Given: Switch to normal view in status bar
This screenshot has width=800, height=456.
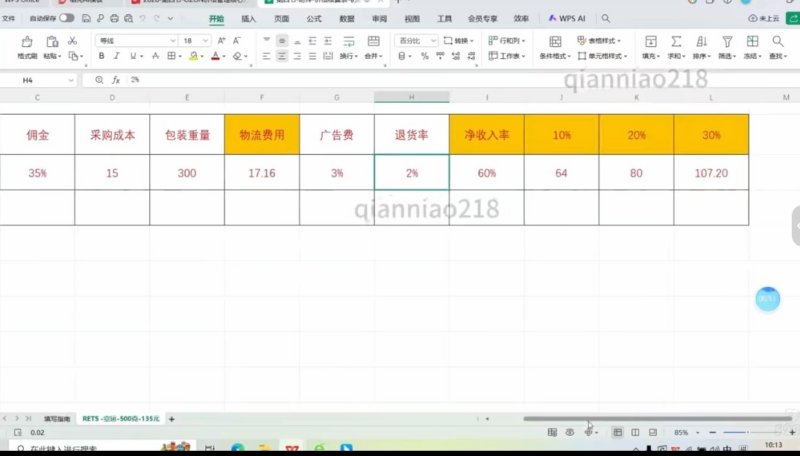Looking at the screenshot, I should [x=617, y=432].
